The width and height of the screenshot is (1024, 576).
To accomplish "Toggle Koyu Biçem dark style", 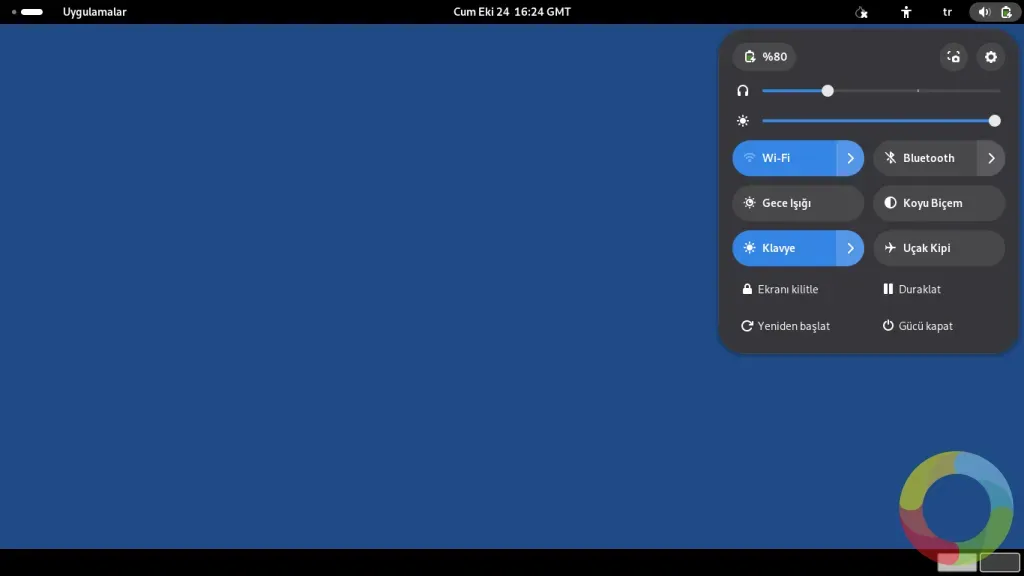I will tap(939, 203).
